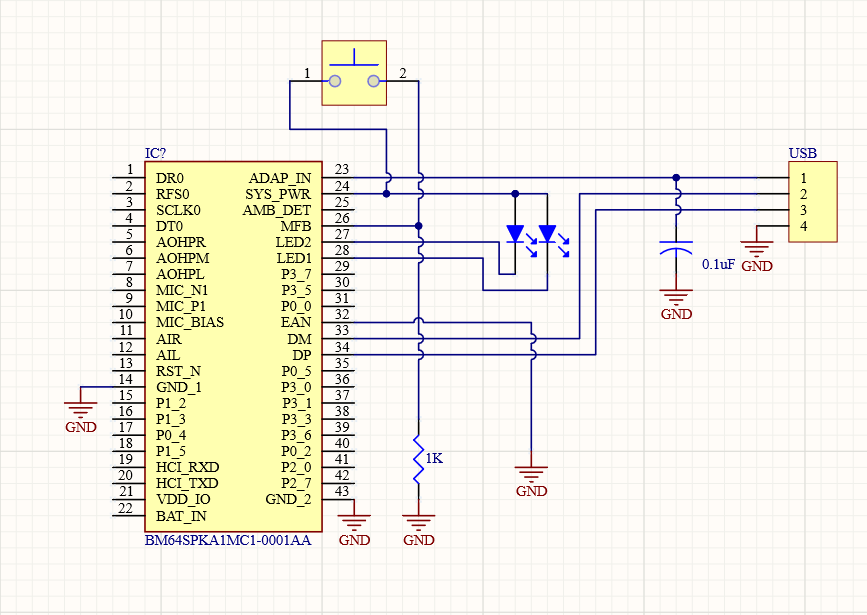The width and height of the screenshot is (867, 615).
Task: Select the LED wired to the LED2 line
Action: 515,234
